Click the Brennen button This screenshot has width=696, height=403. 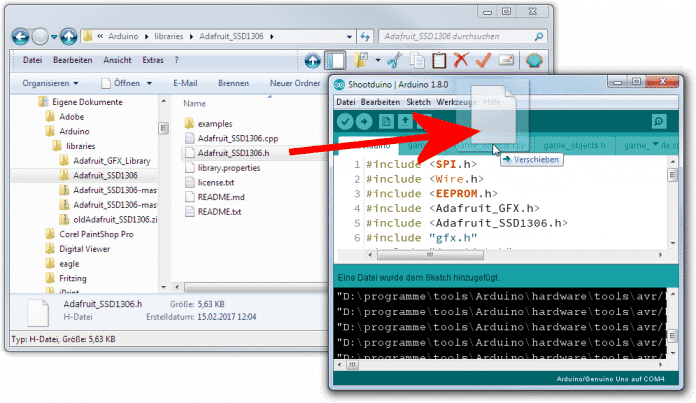233,83
